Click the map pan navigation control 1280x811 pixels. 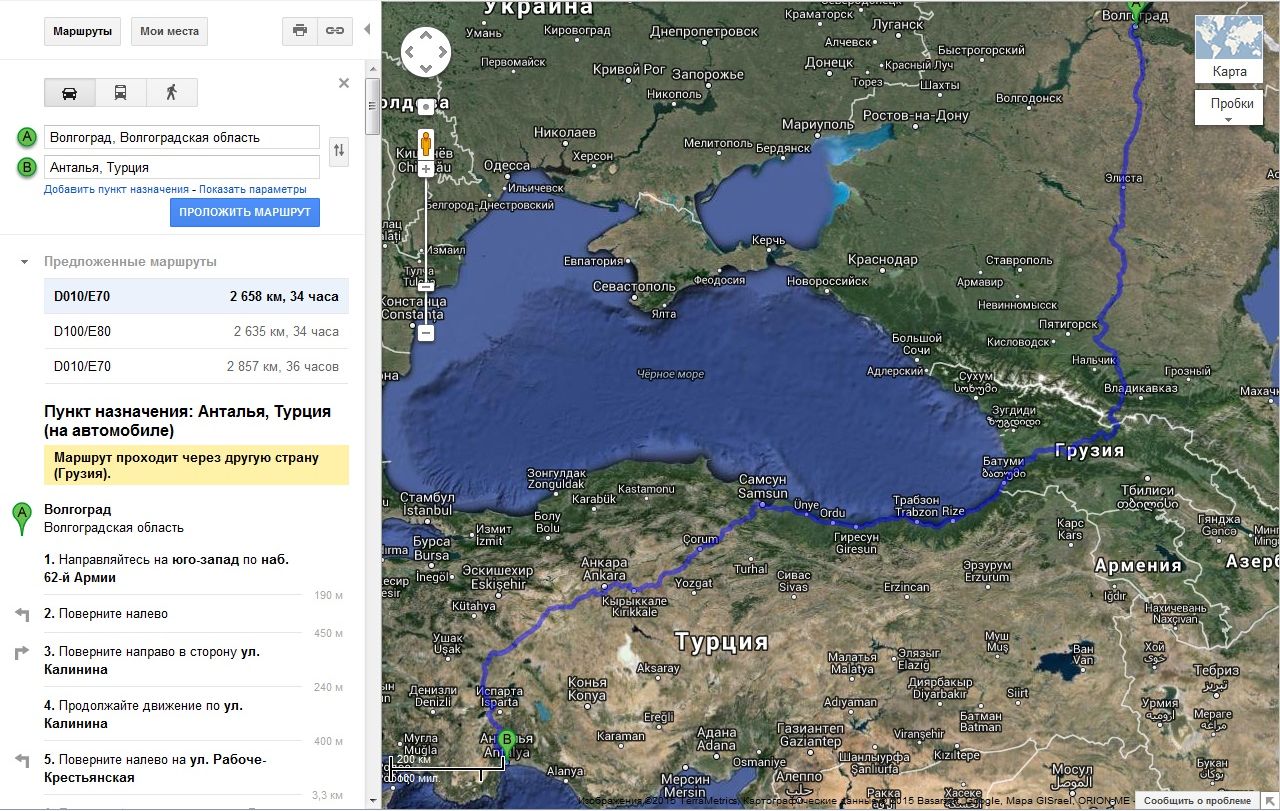click(x=426, y=50)
